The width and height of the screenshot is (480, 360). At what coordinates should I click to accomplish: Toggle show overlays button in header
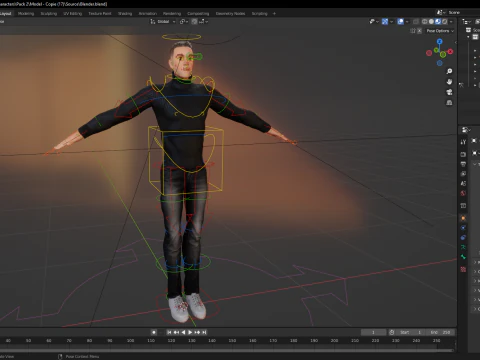tap(400, 21)
